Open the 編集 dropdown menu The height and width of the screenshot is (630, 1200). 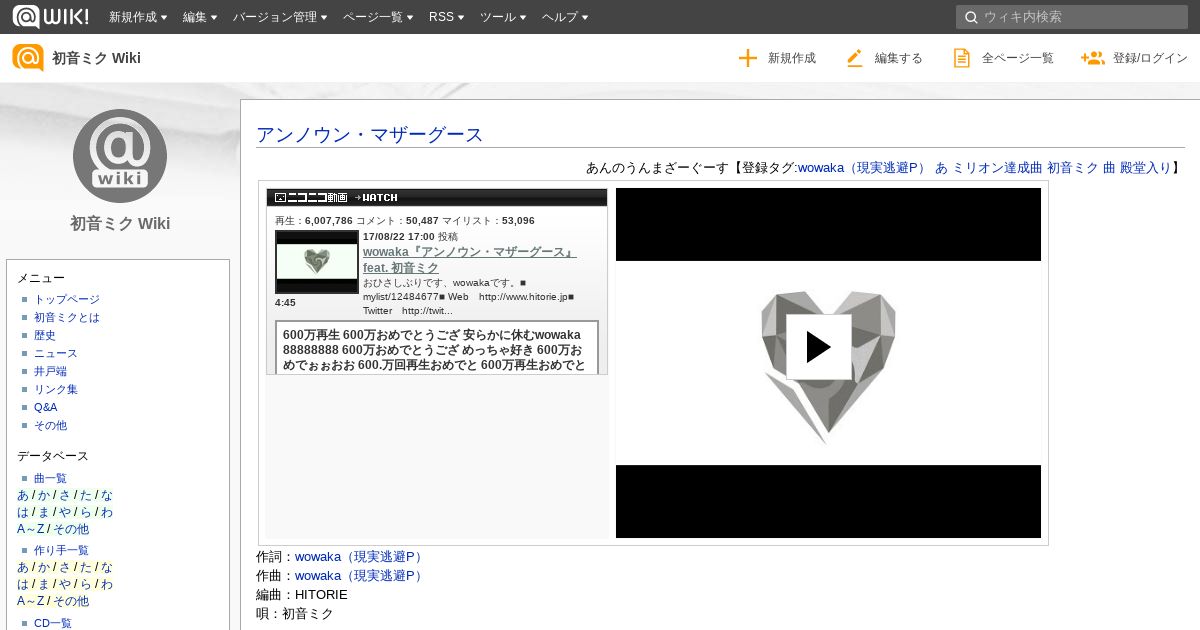tap(200, 17)
